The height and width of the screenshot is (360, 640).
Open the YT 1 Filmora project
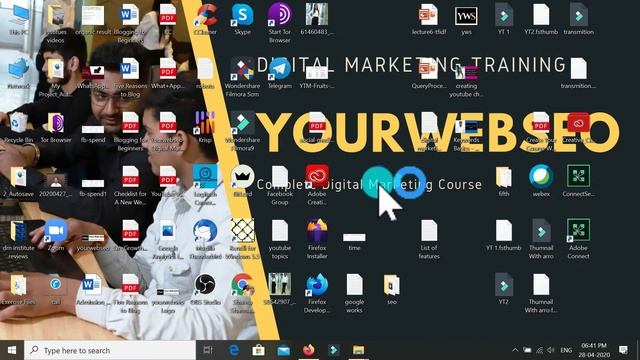click(x=504, y=20)
